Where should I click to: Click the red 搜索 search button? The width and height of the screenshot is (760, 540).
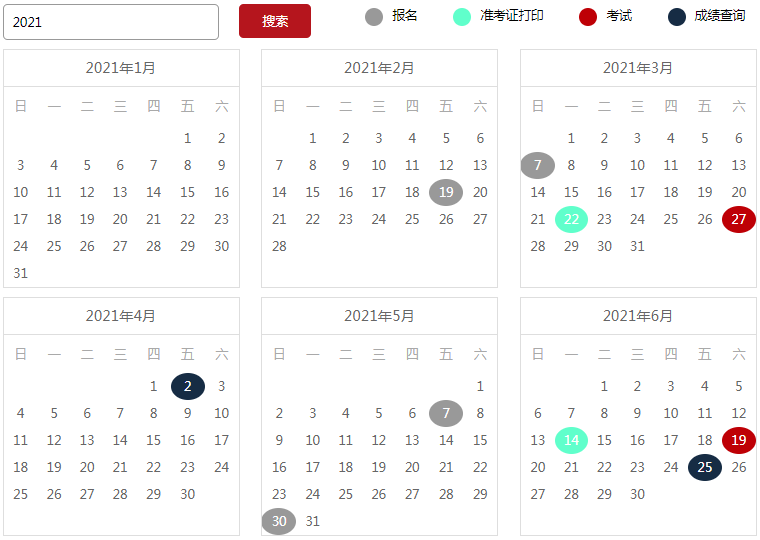coord(275,21)
